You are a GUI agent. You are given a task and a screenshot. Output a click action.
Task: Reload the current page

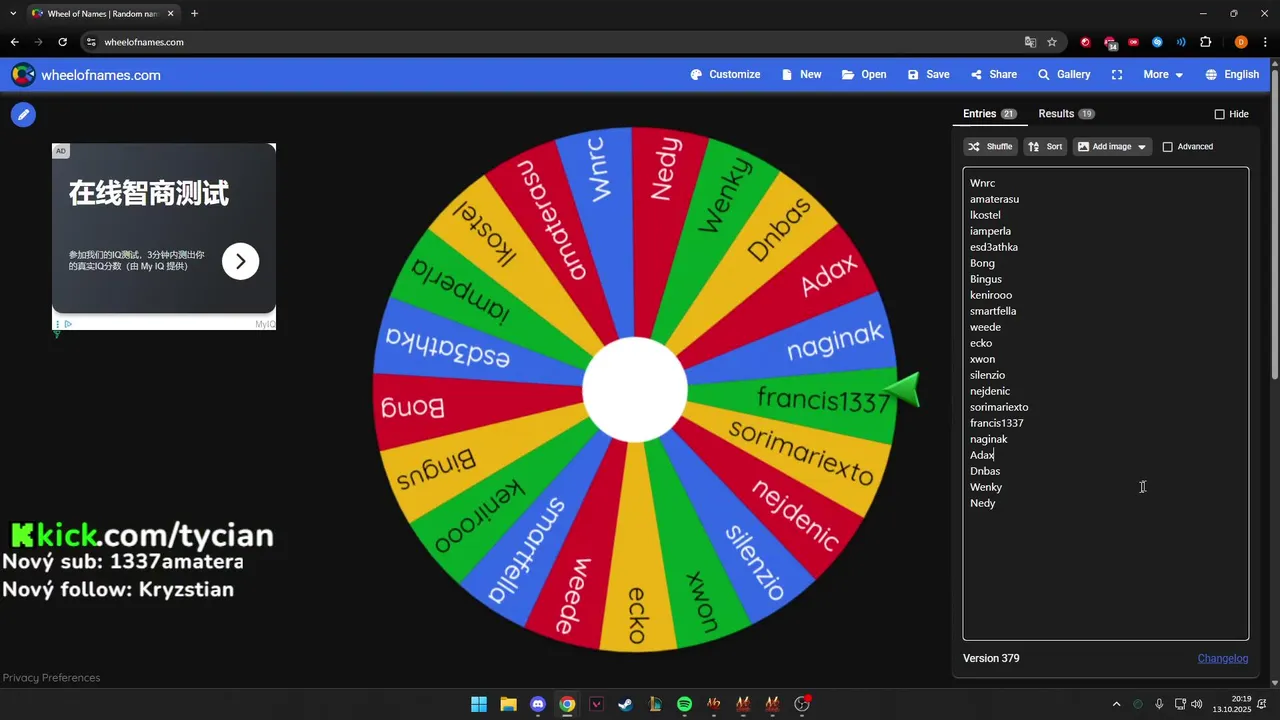[62, 42]
